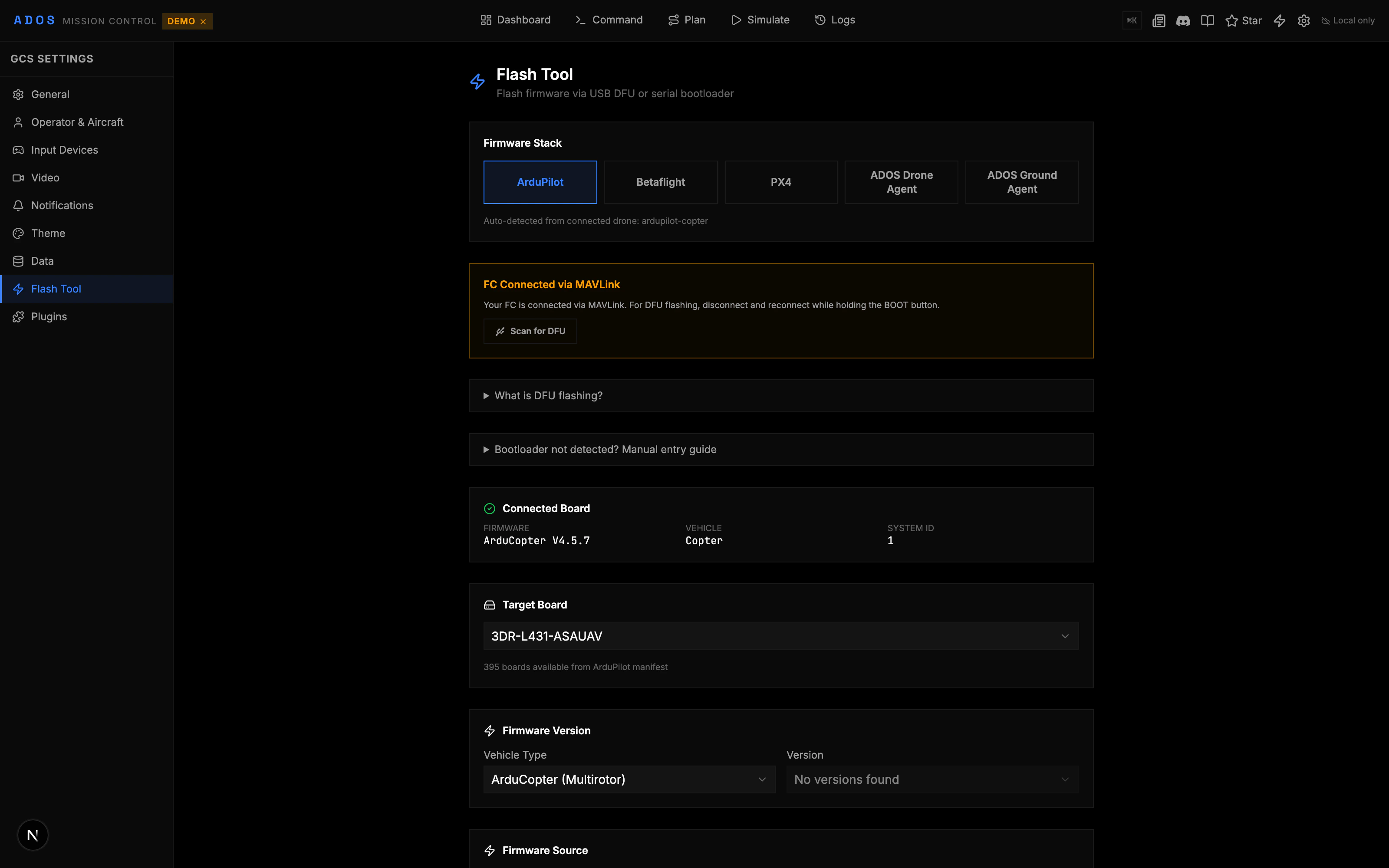The width and height of the screenshot is (1389, 868).
Task: Choose the ADOS Drone Agent stack
Action: [901, 182]
